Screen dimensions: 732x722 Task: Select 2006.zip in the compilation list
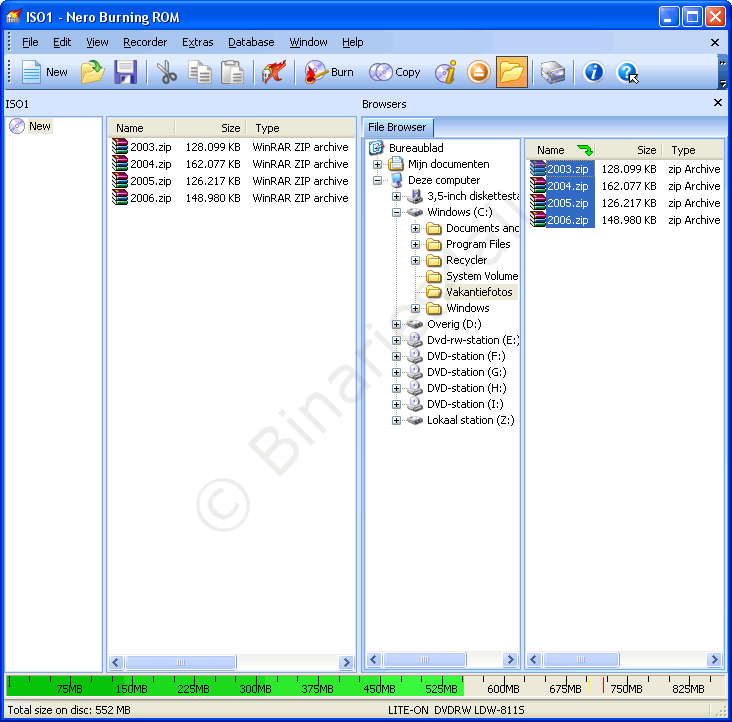coord(150,198)
